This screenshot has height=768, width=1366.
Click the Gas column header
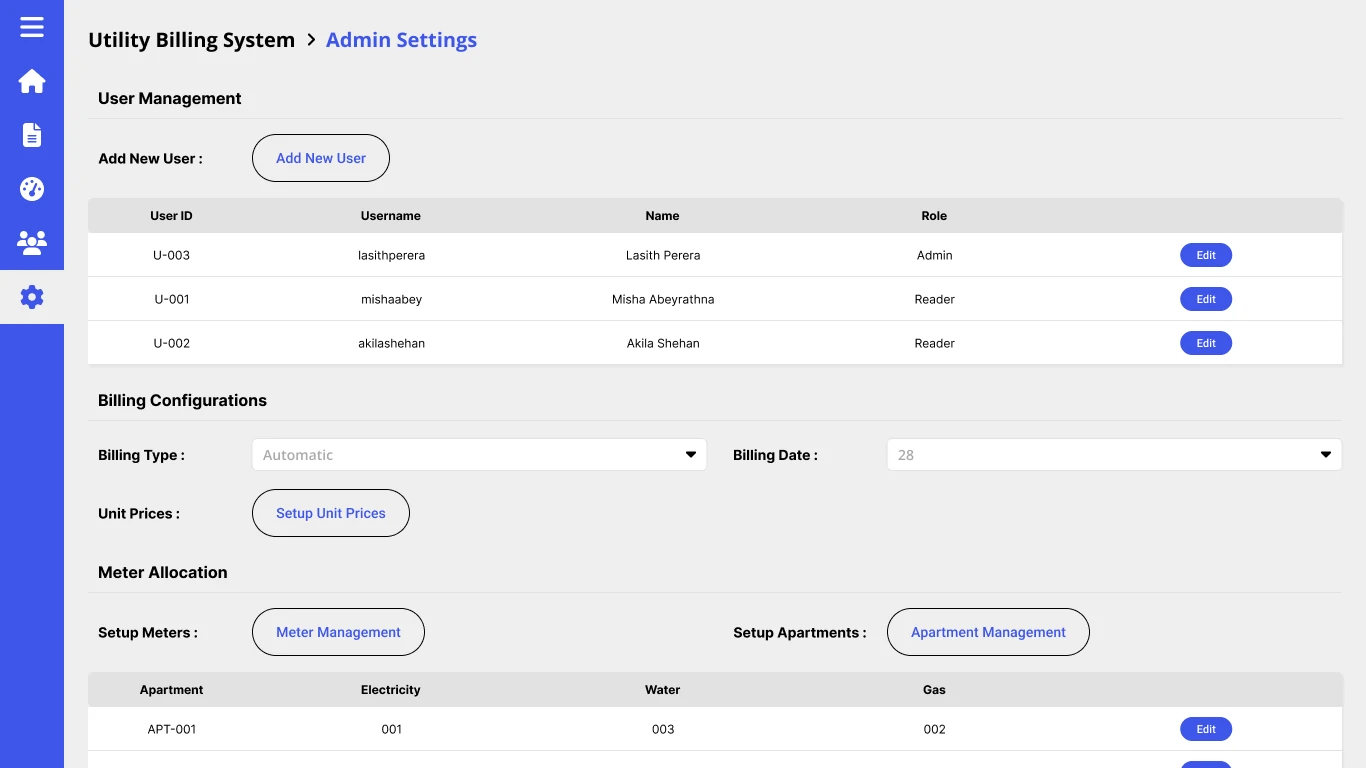click(x=934, y=690)
